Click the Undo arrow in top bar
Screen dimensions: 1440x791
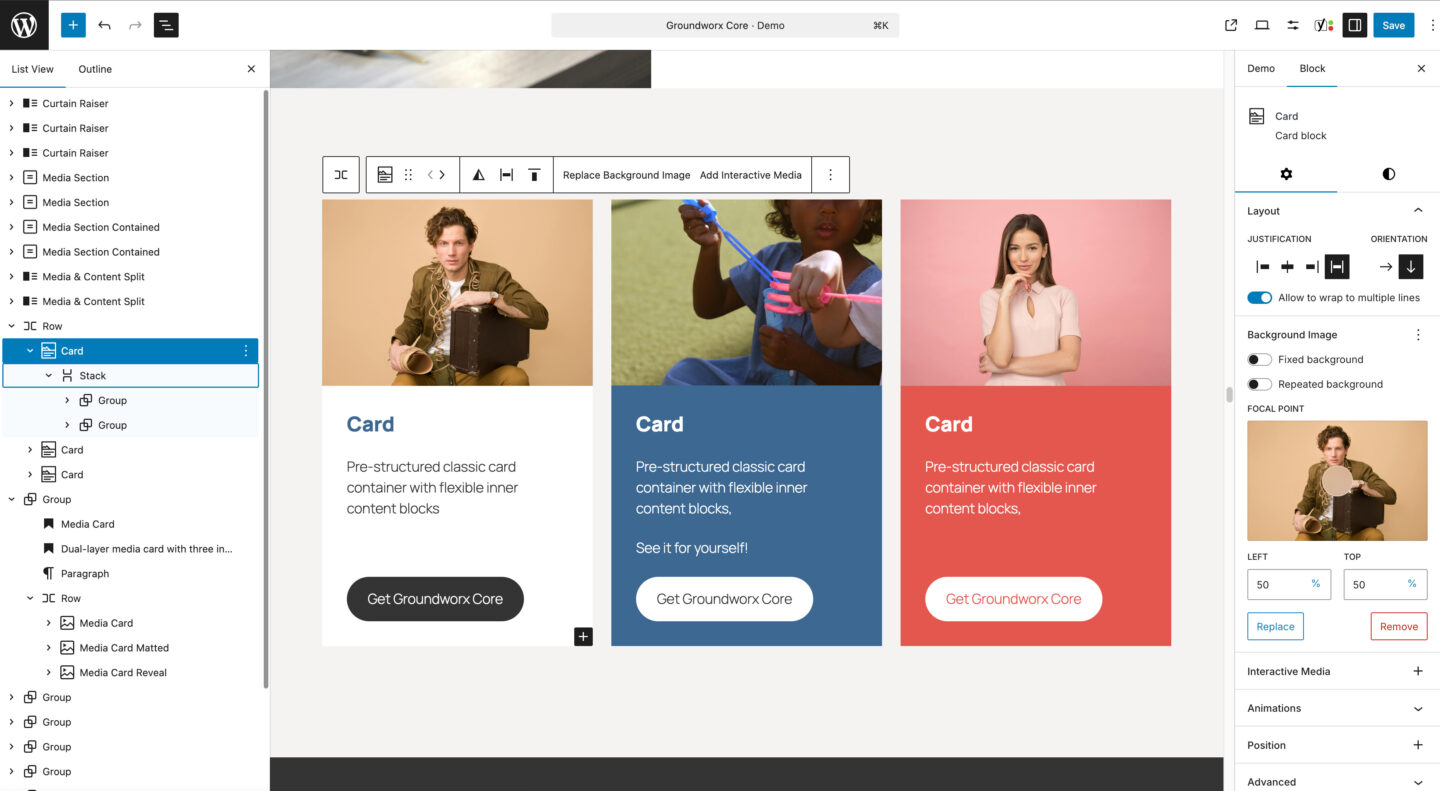coord(104,25)
